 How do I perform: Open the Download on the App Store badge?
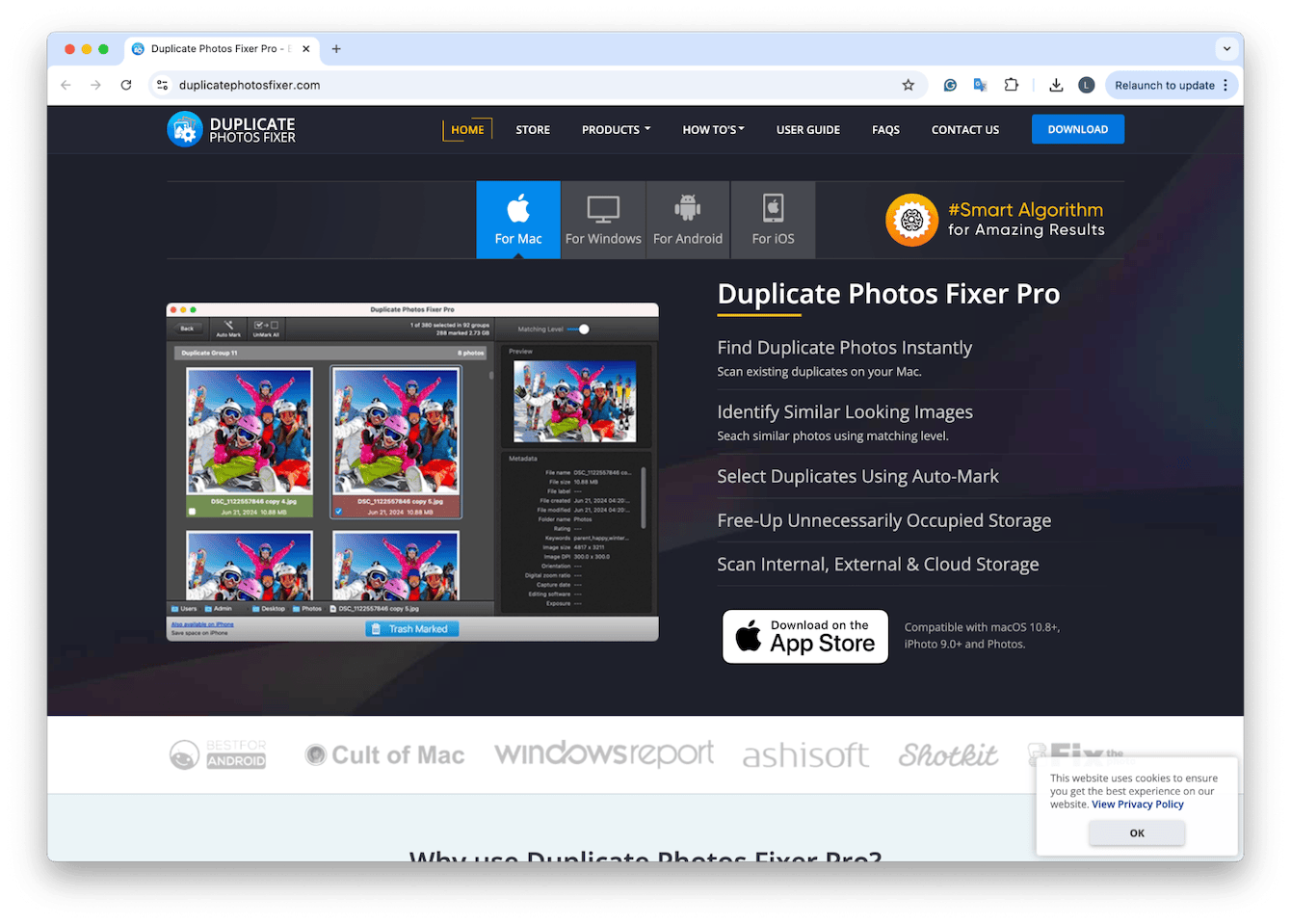point(804,636)
